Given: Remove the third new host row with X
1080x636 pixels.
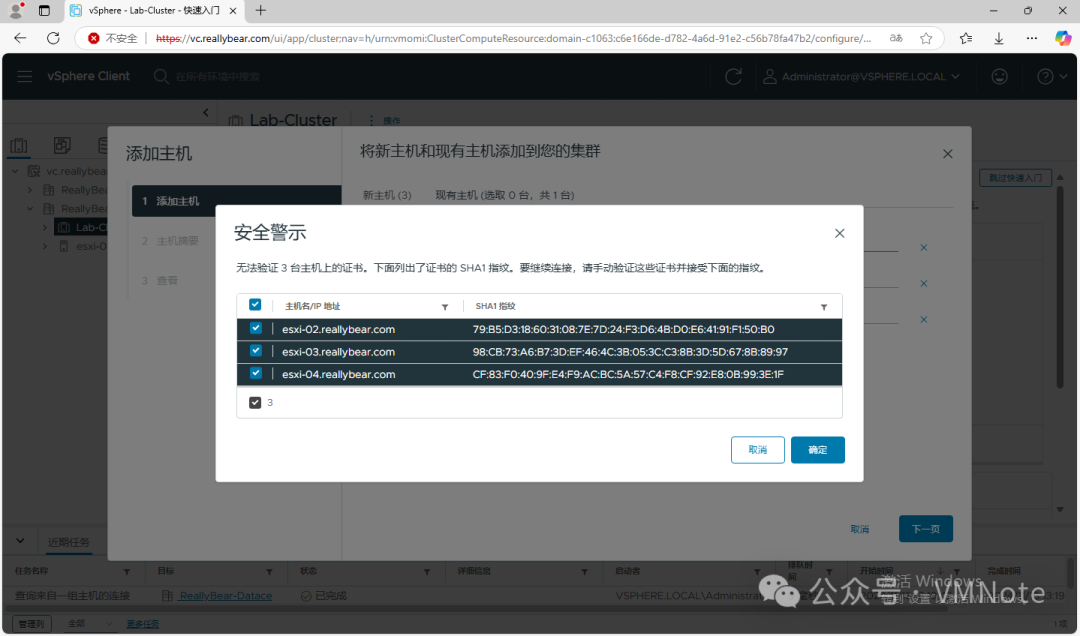Looking at the screenshot, I should click(x=924, y=319).
